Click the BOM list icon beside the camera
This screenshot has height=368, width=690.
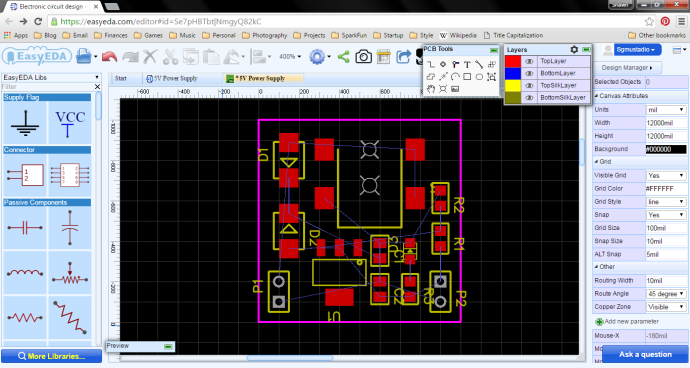(x=384, y=57)
